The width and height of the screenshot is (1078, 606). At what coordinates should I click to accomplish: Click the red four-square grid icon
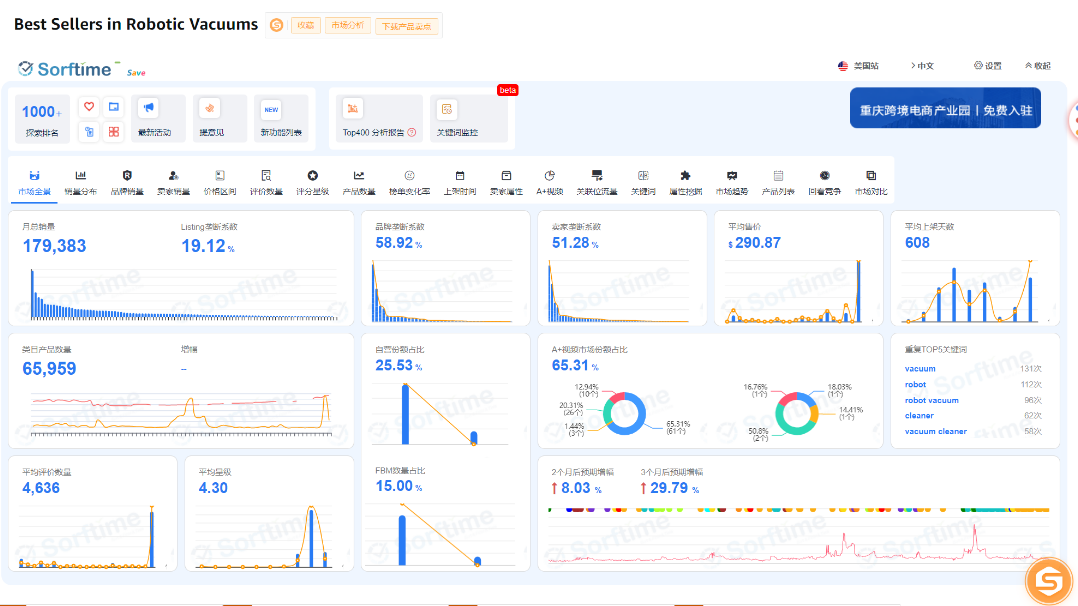pyautogui.click(x=114, y=132)
